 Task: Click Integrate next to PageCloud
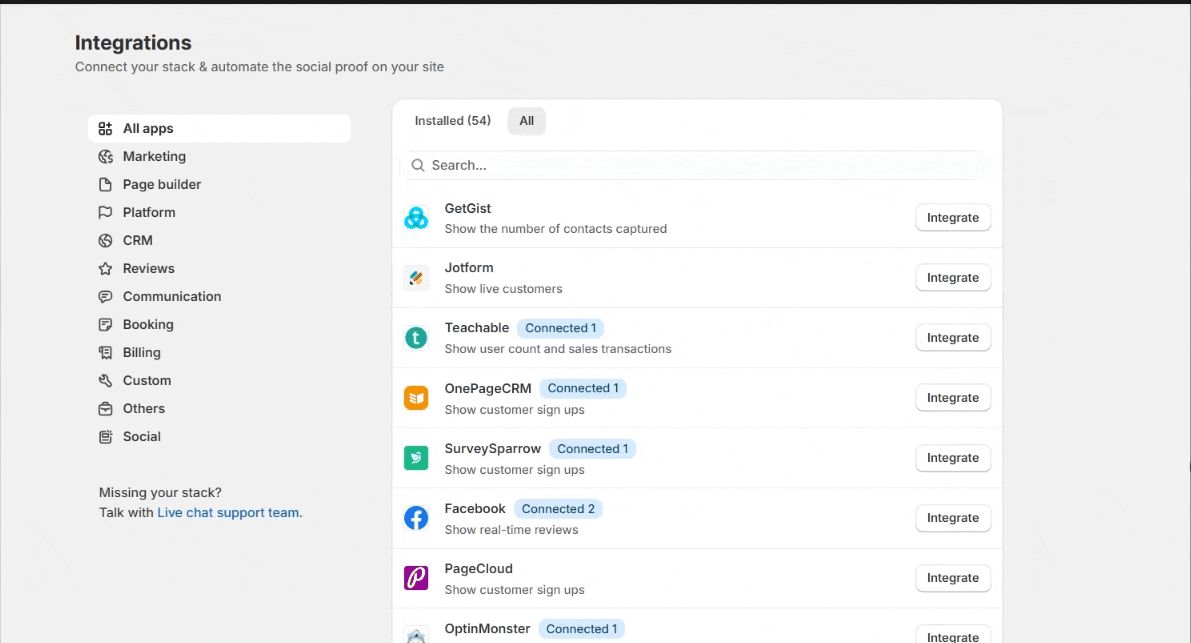point(952,578)
